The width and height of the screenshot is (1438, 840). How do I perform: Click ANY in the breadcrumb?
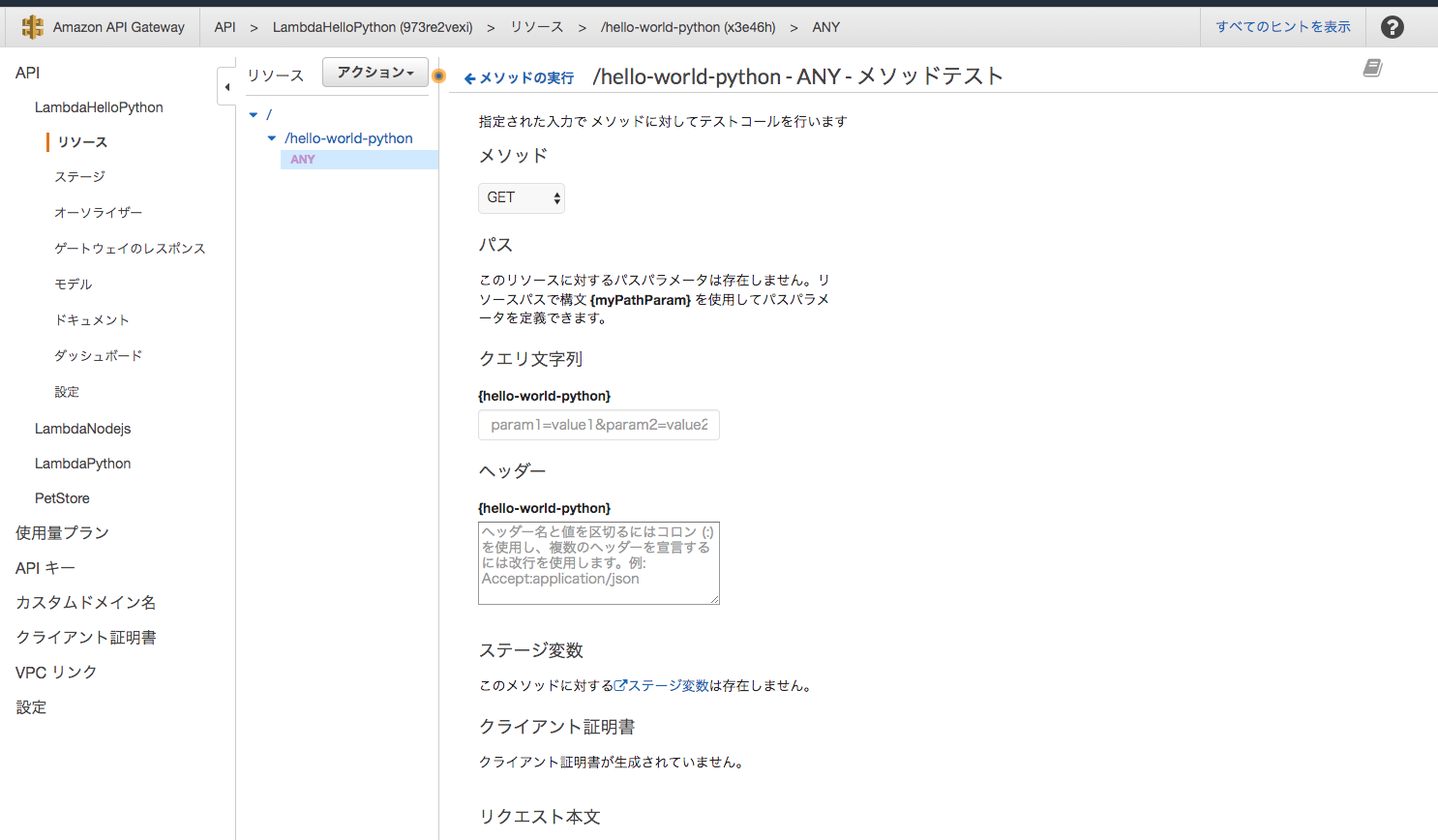pos(825,27)
